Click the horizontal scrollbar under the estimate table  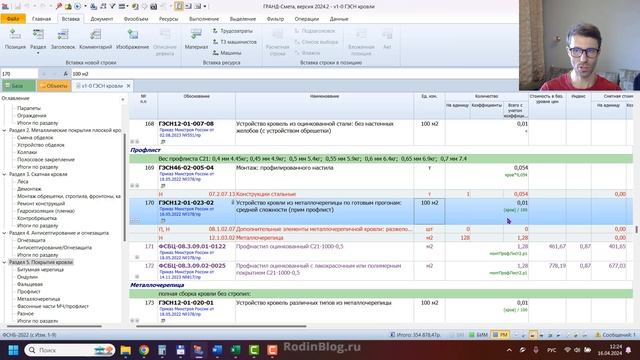[221, 326]
